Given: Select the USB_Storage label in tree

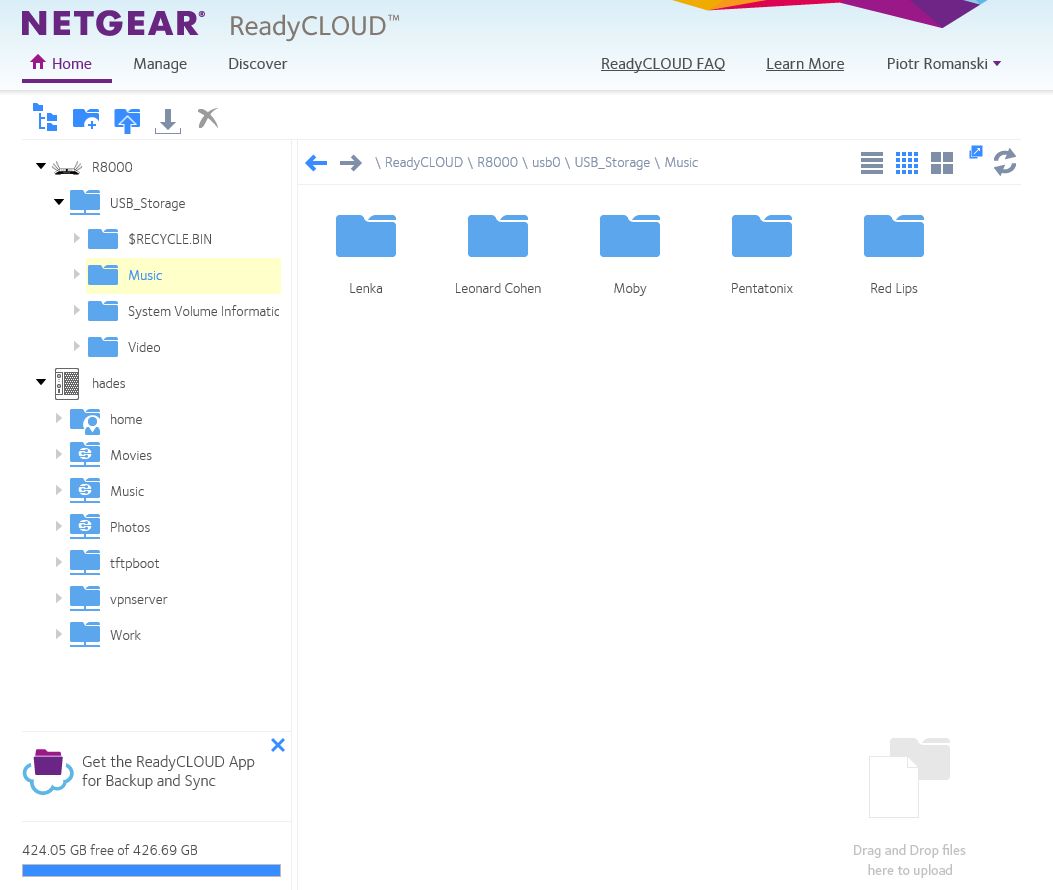Looking at the screenshot, I should pos(148,204).
